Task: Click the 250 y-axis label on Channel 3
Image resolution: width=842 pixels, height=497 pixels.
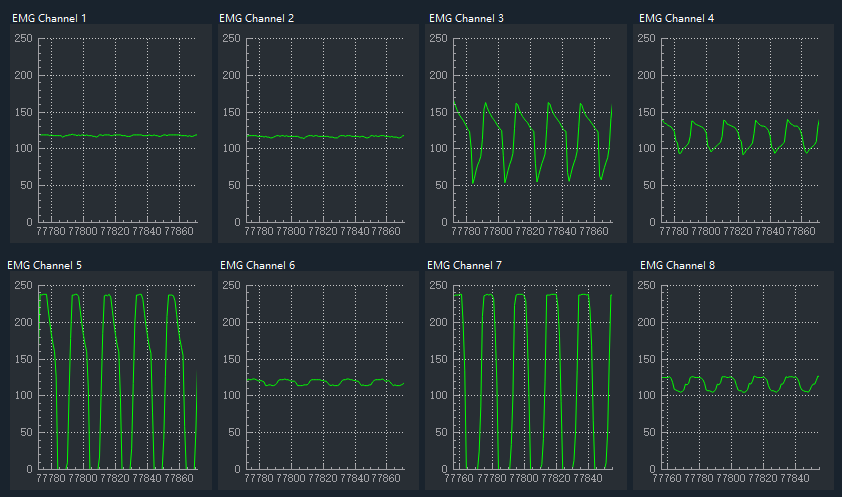Action: [x=436, y=39]
